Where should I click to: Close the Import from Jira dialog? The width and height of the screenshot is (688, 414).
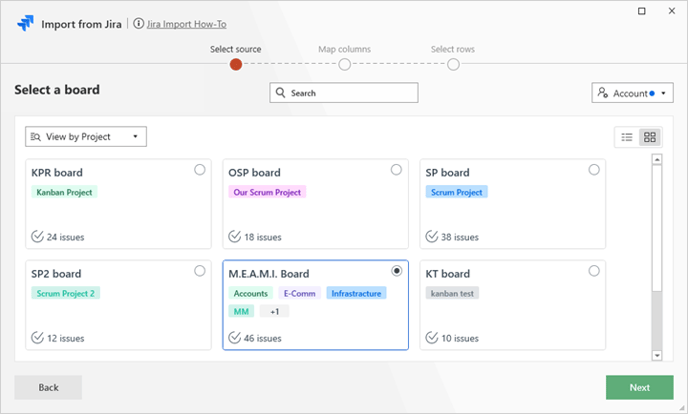[x=672, y=11]
